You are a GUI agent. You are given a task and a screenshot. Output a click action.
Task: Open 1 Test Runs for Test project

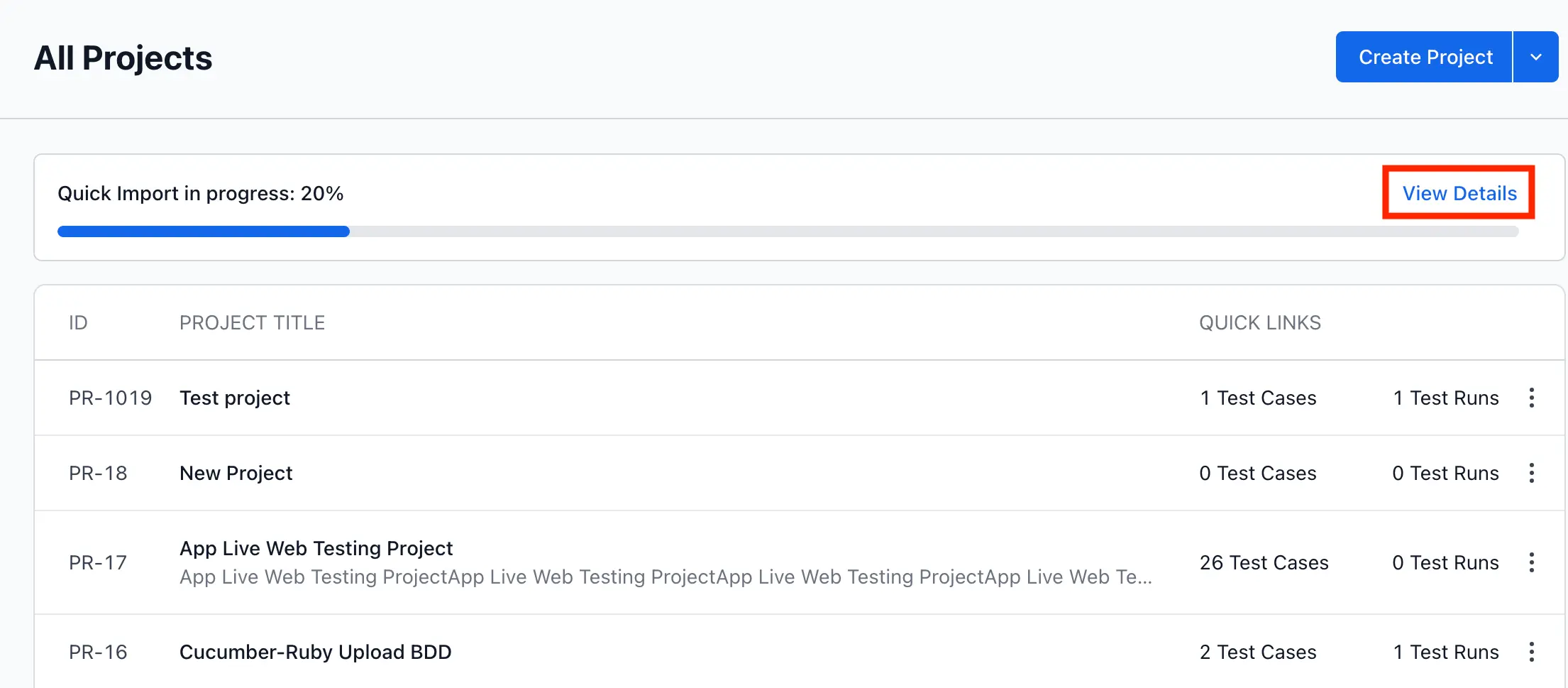pos(1445,398)
